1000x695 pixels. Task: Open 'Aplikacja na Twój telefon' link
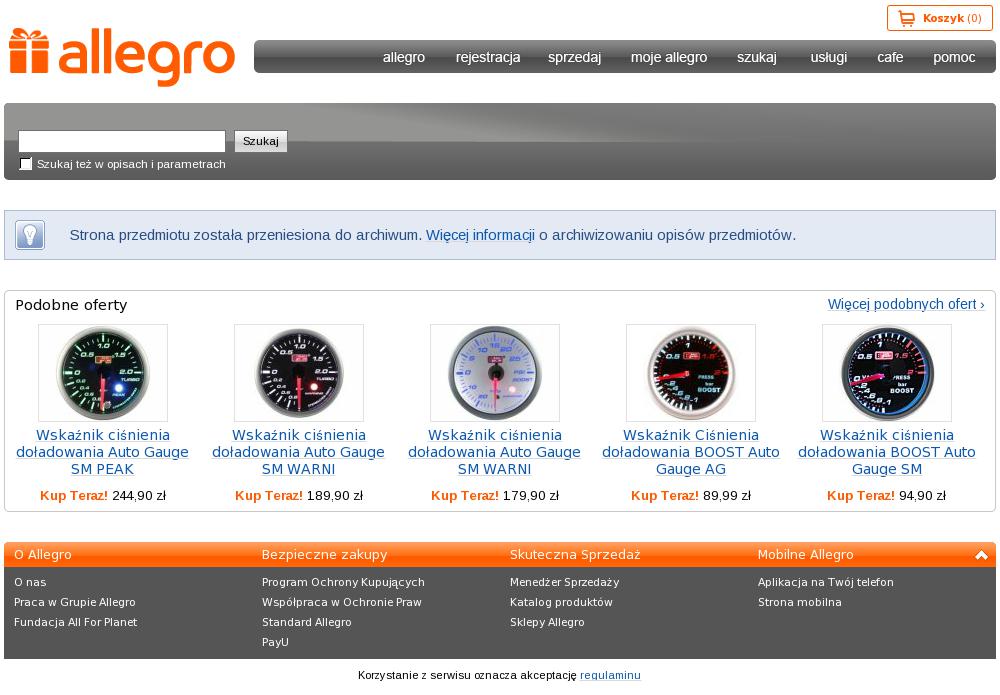[x=826, y=582]
